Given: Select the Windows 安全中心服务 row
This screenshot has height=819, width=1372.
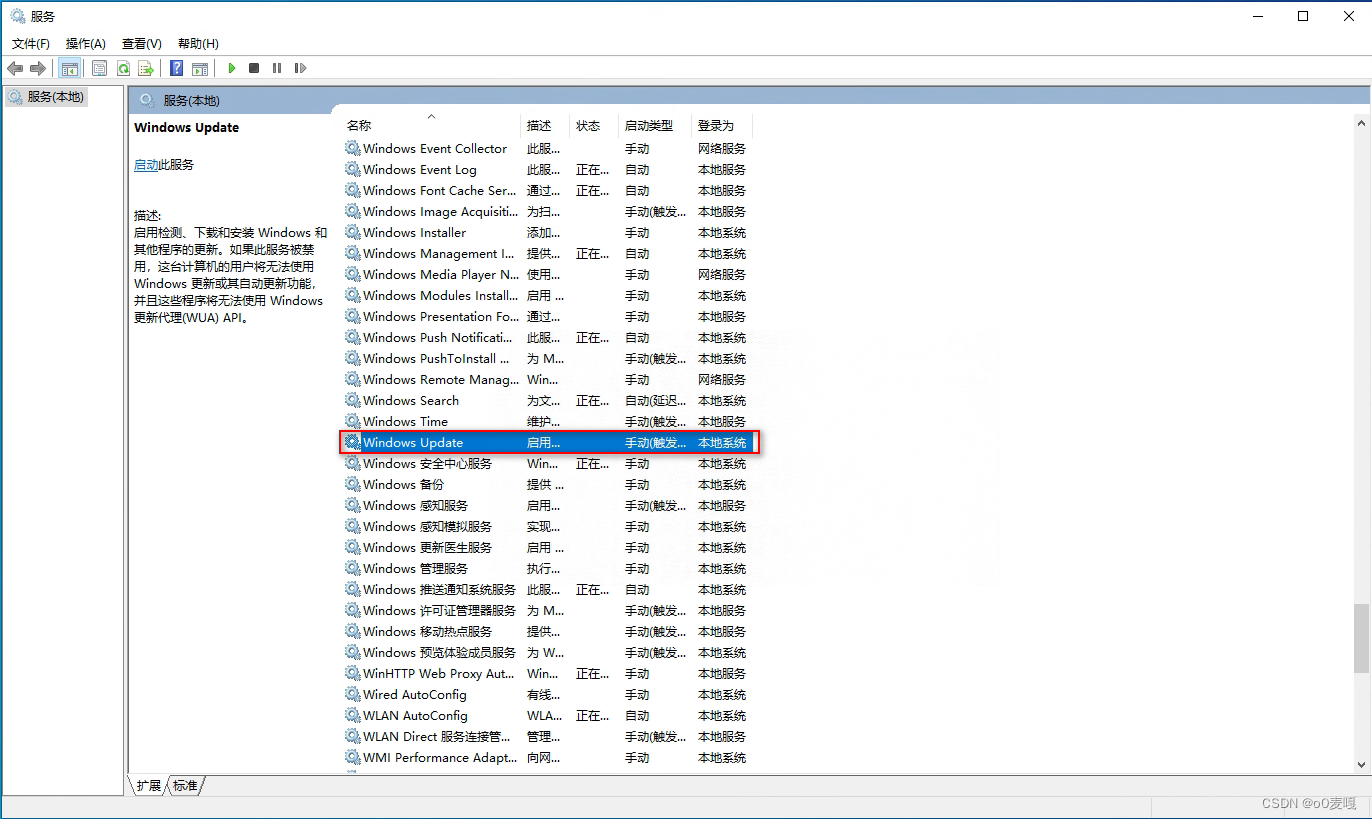Looking at the screenshot, I should (x=546, y=463).
